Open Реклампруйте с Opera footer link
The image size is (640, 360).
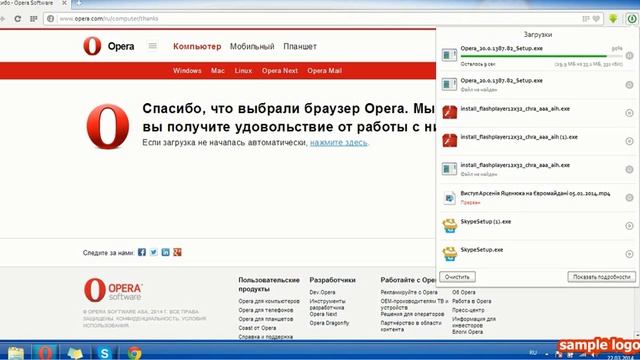tap(409, 292)
